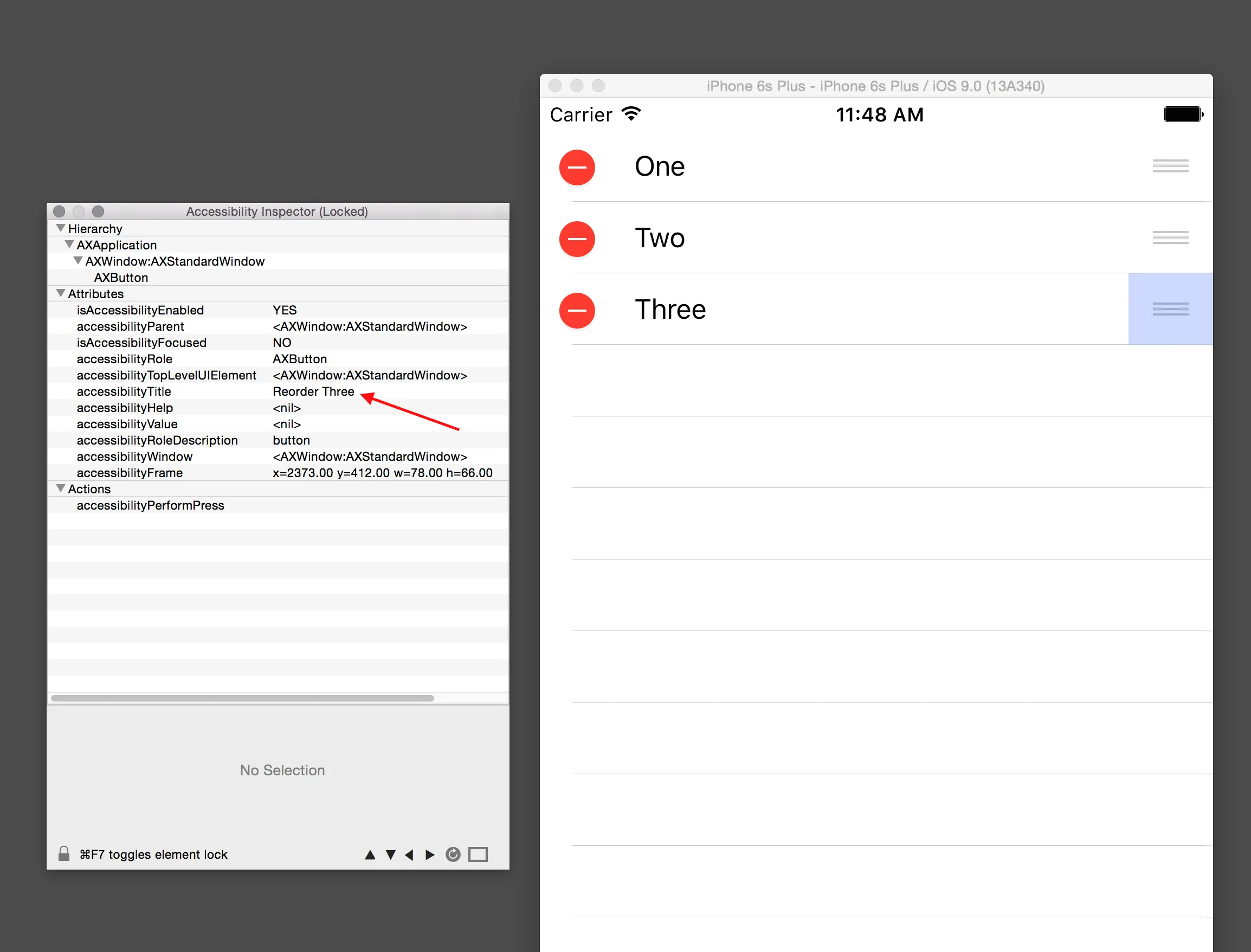1251x952 pixels.
Task: Click the right arrow navigation icon
Action: [430, 854]
